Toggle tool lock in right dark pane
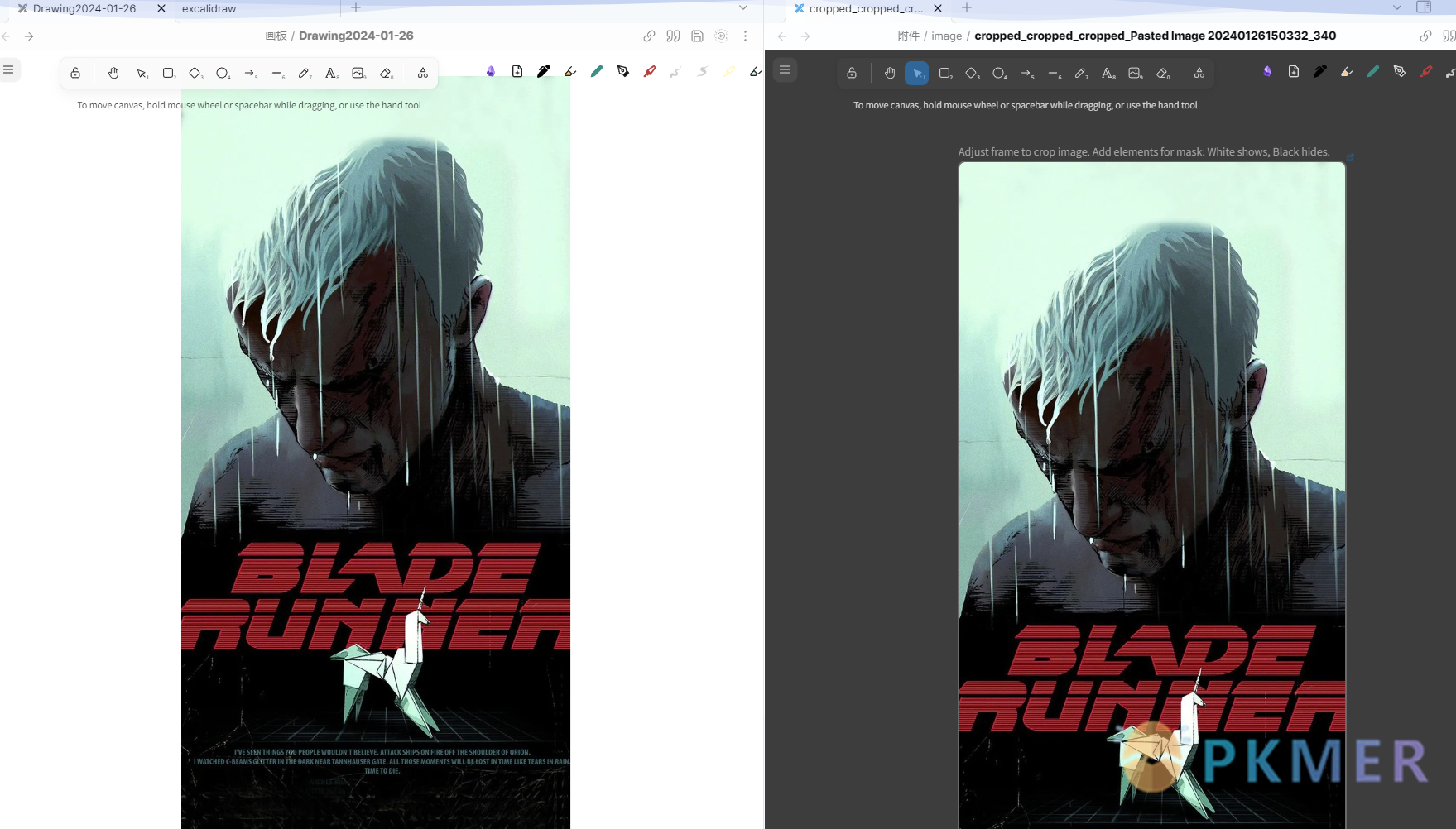 [x=852, y=73]
